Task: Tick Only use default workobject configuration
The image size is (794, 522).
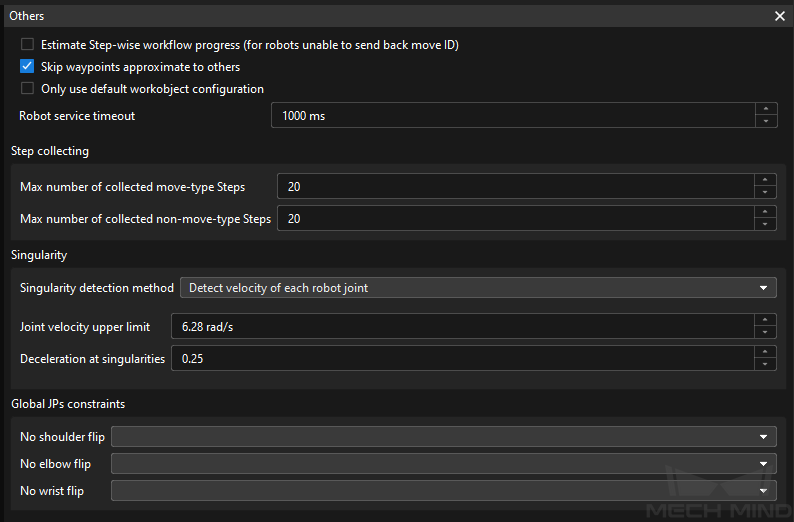Action: coord(27,89)
